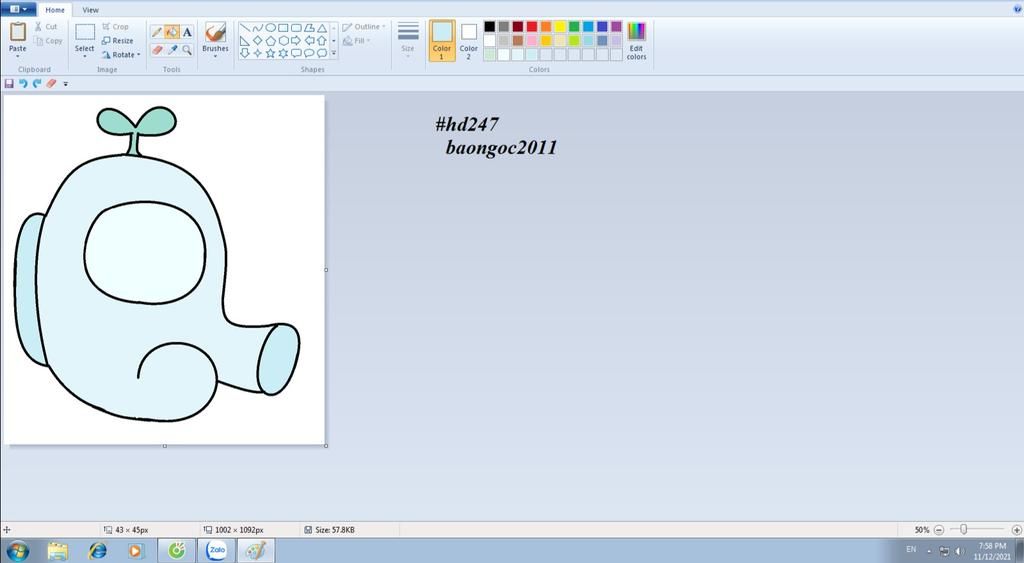The image size is (1024, 563).
Task: Click the taskbar clock showing 7:58 PM
Action: [992, 551]
